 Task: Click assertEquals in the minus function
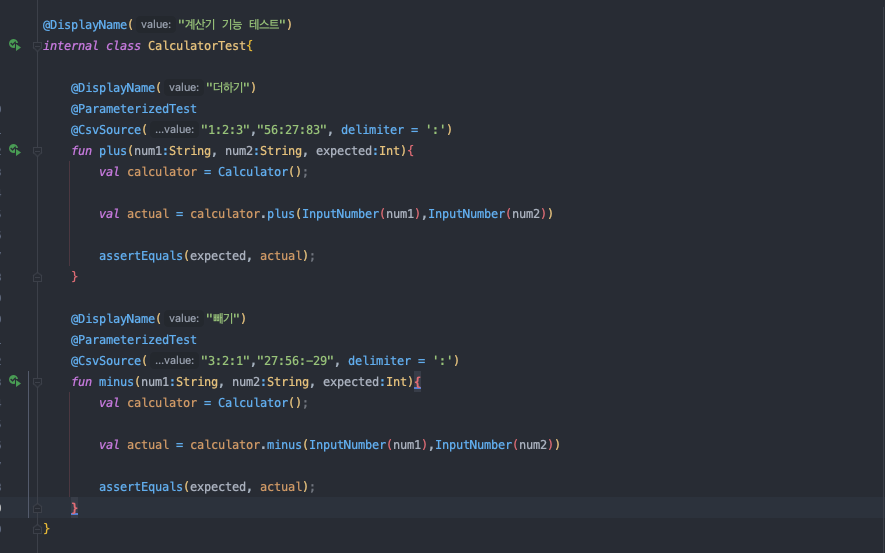(x=141, y=486)
